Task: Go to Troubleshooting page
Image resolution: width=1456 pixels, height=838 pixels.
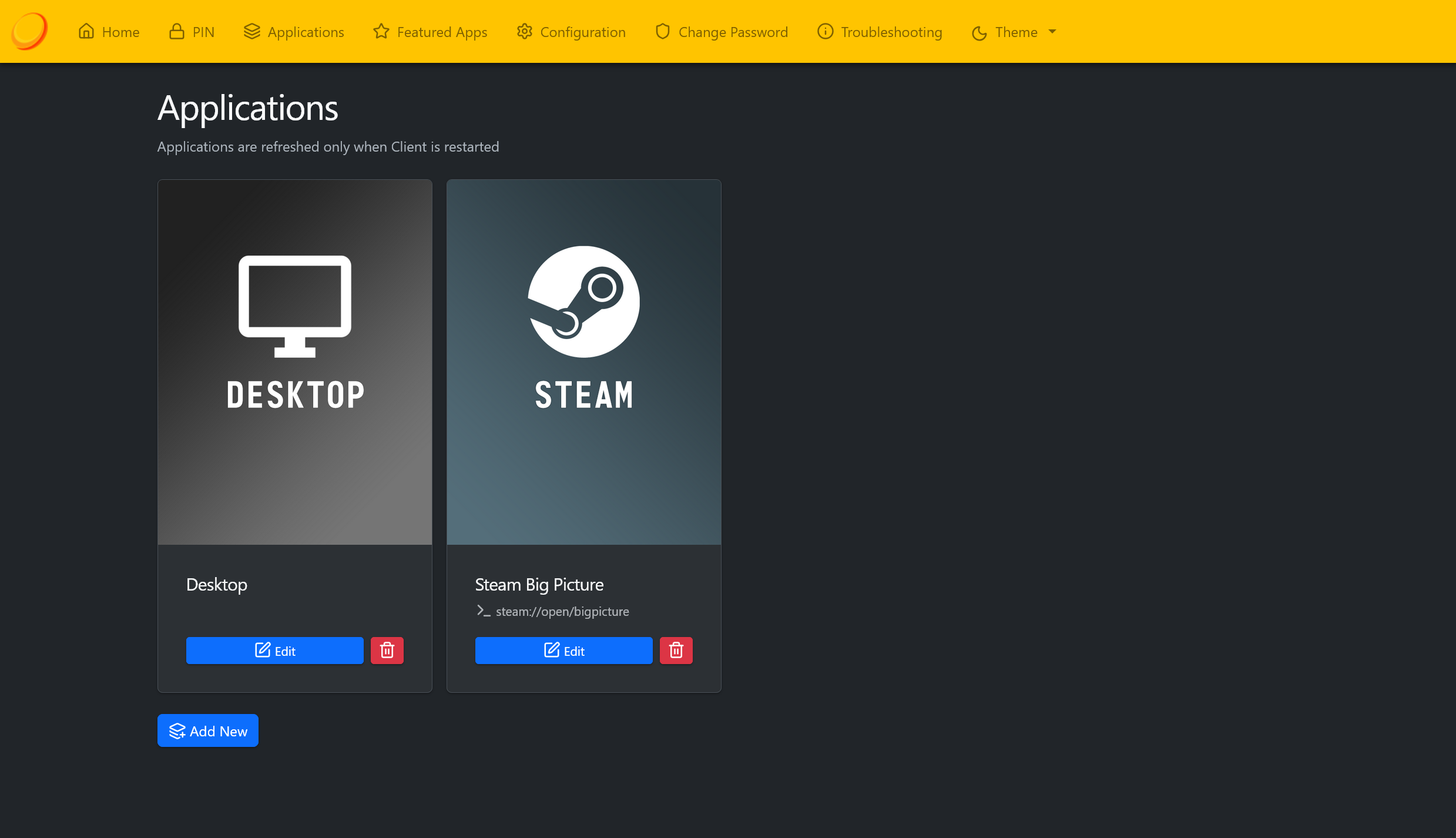Action: click(x=891, y=32)
